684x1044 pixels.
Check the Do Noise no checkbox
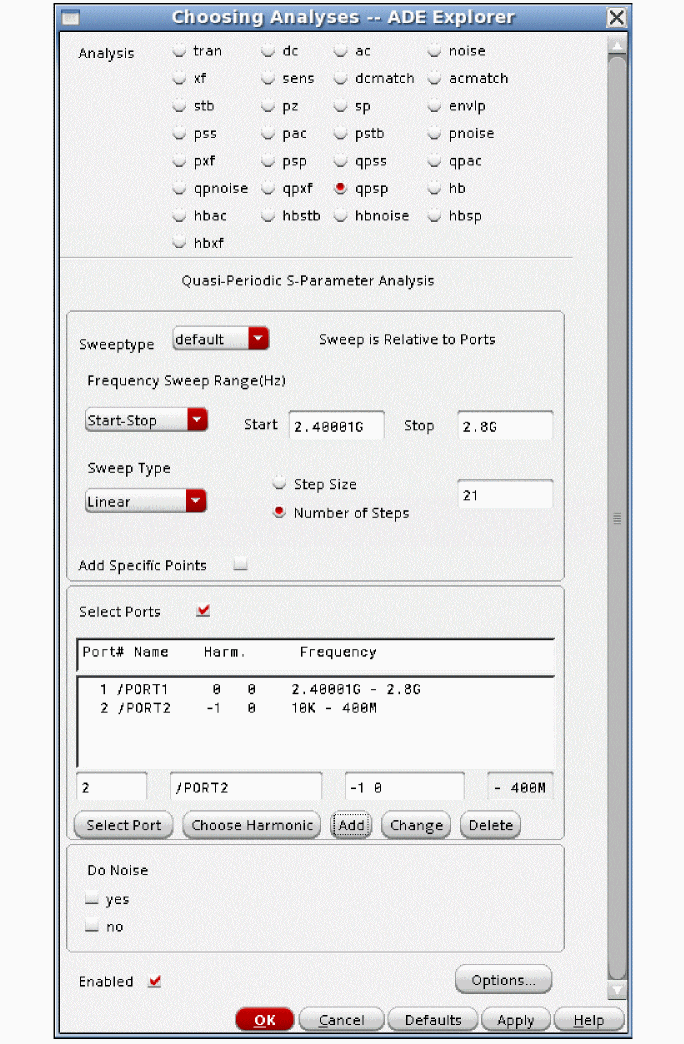92,926
